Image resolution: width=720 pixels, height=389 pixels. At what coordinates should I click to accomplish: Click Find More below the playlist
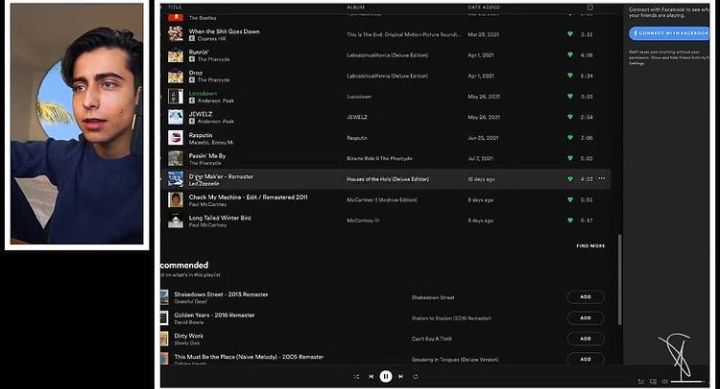point(591,246)
